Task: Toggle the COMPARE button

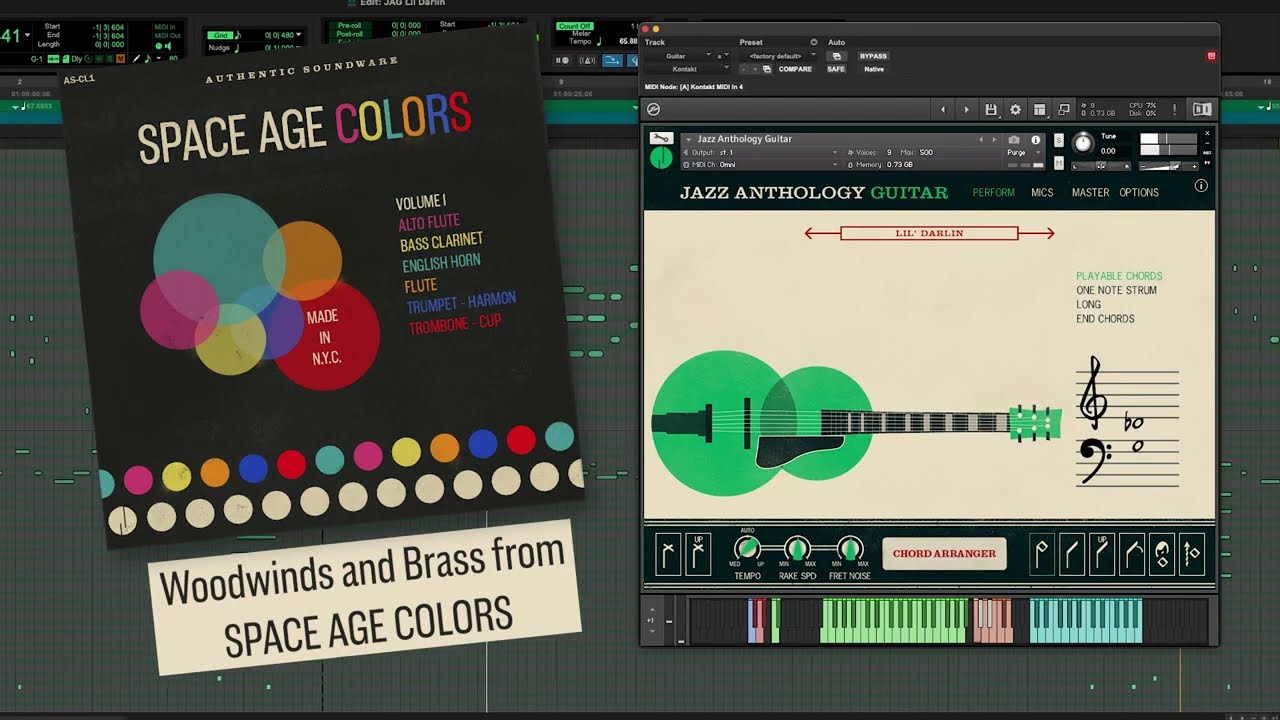Action: tap(795, 69)
